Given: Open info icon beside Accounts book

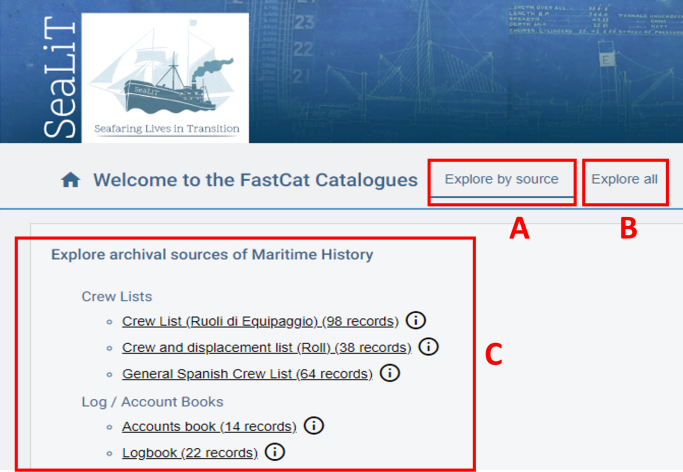Looking at the screenshot, I should [314, 426].
